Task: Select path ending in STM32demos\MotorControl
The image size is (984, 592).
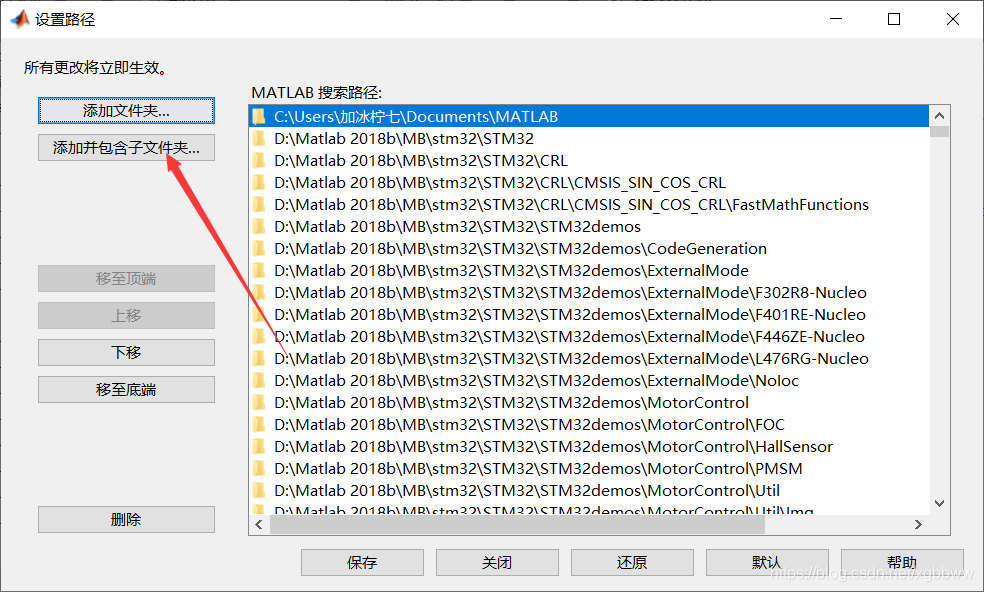Action: pos(589,402)
